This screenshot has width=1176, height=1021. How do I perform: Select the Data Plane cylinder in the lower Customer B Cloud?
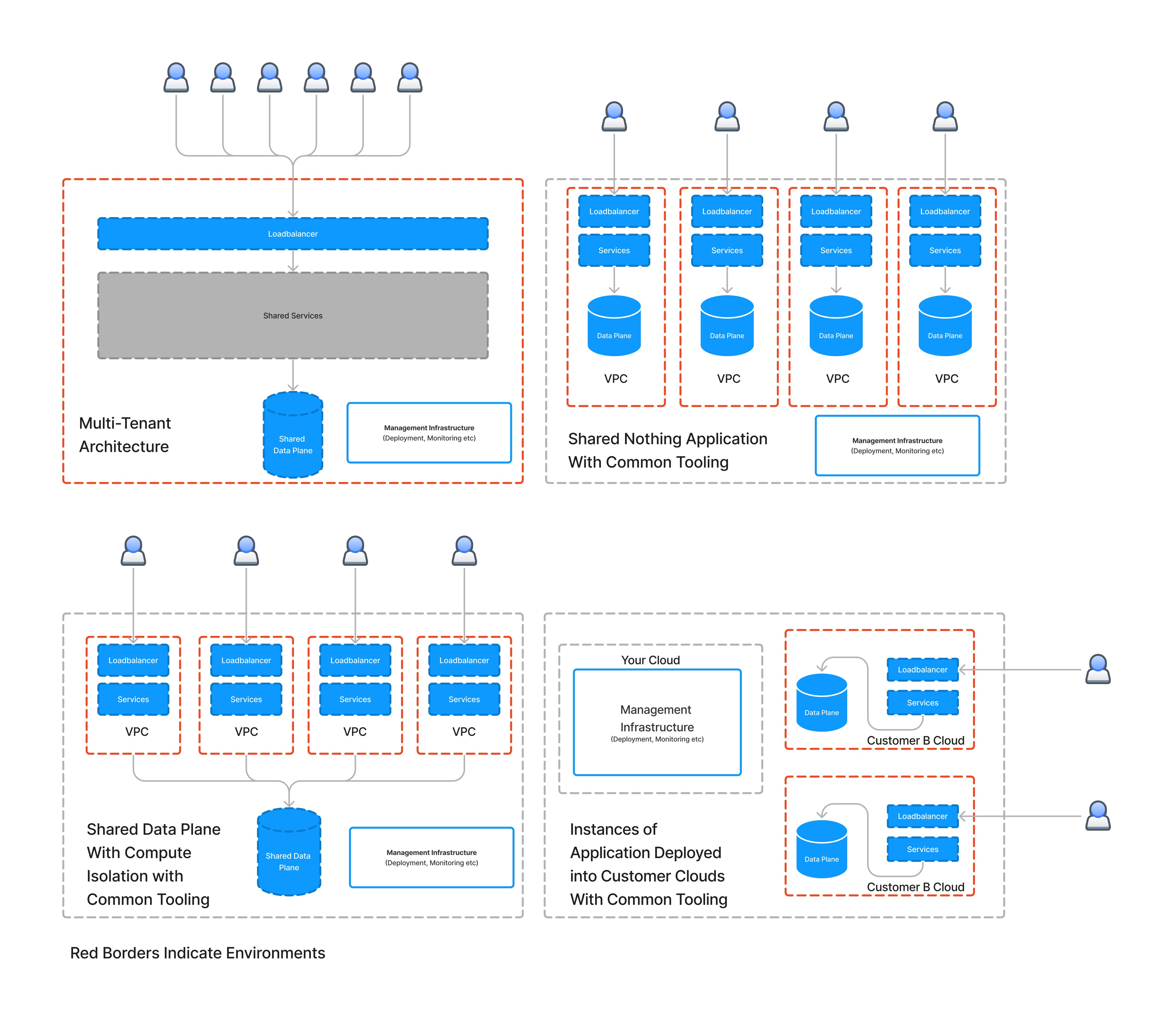[821, 850]
